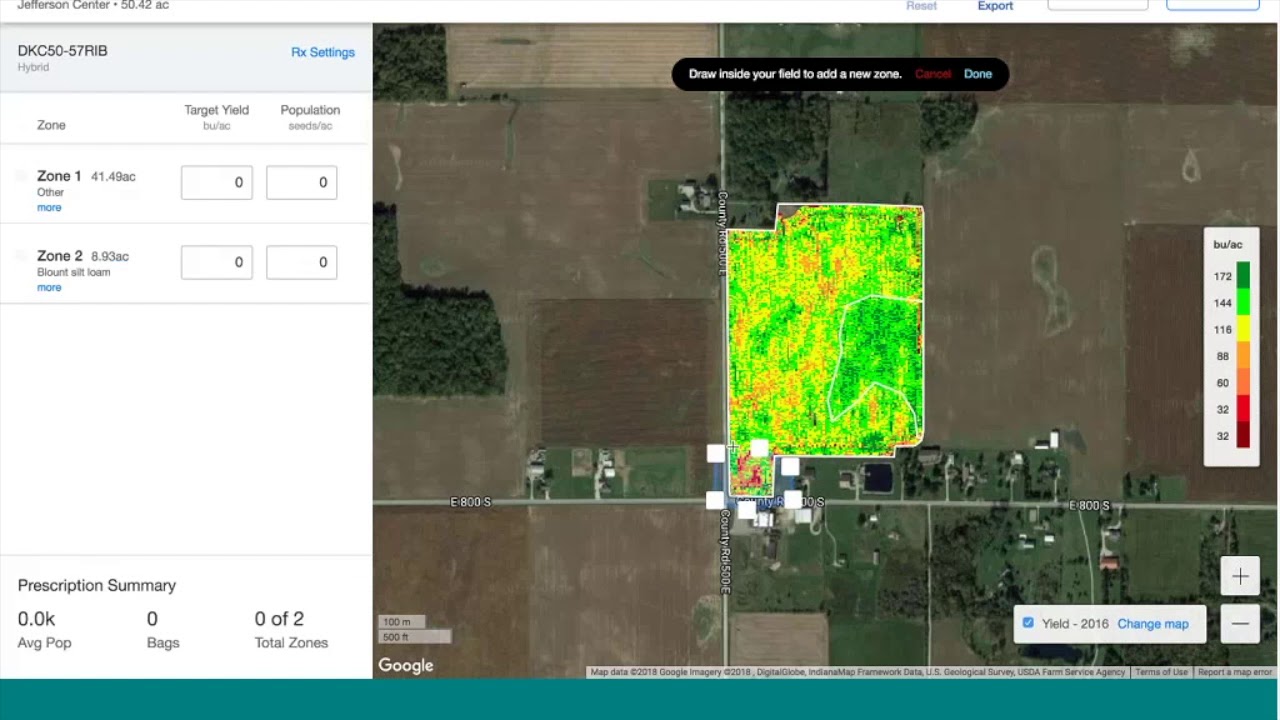Click the Reset button
The width and height of the screenshot is (1280, 720).
(921, 6)
